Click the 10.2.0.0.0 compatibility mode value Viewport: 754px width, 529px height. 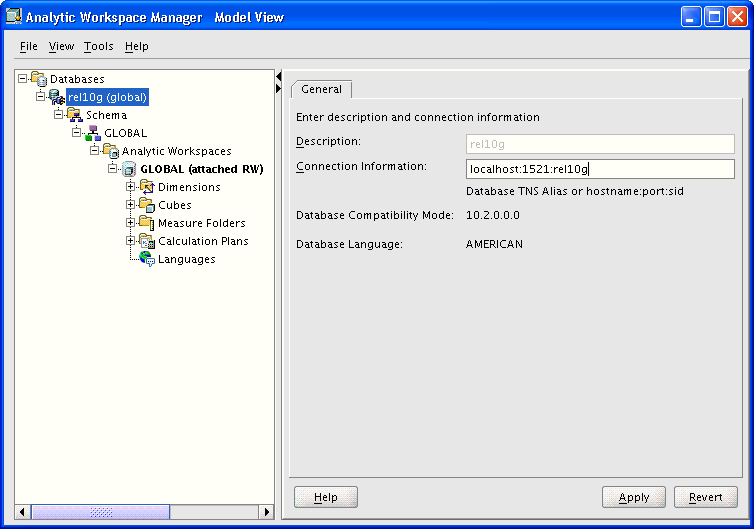[x=493, y=215]
